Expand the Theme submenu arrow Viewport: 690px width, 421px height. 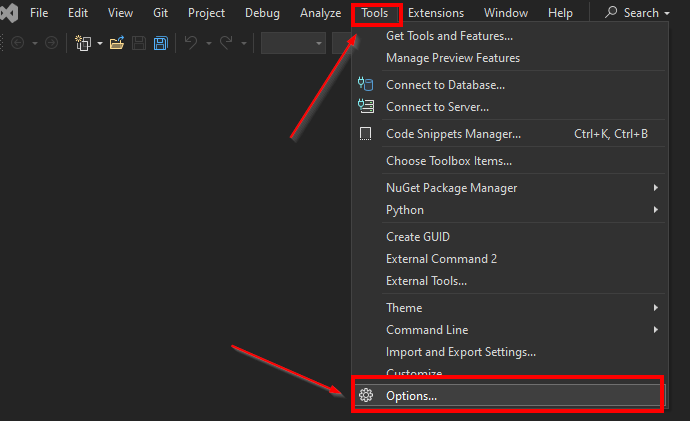[x=656, y=308]
